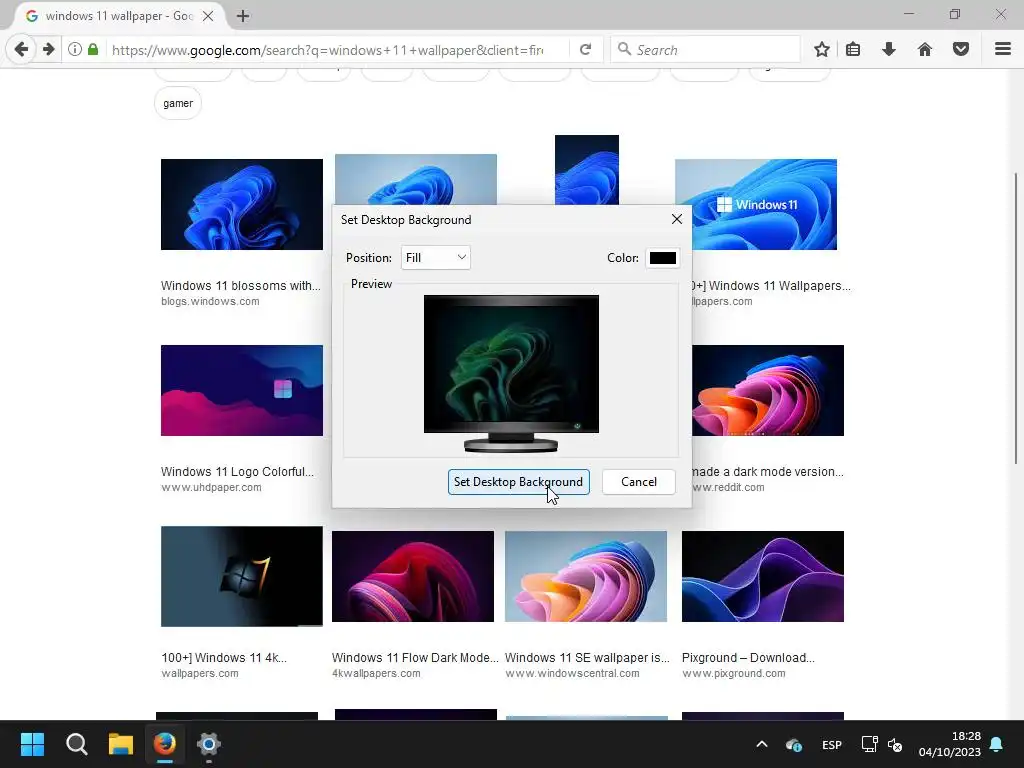Select the windows 11 wallpaper tab

coord(119,16)
